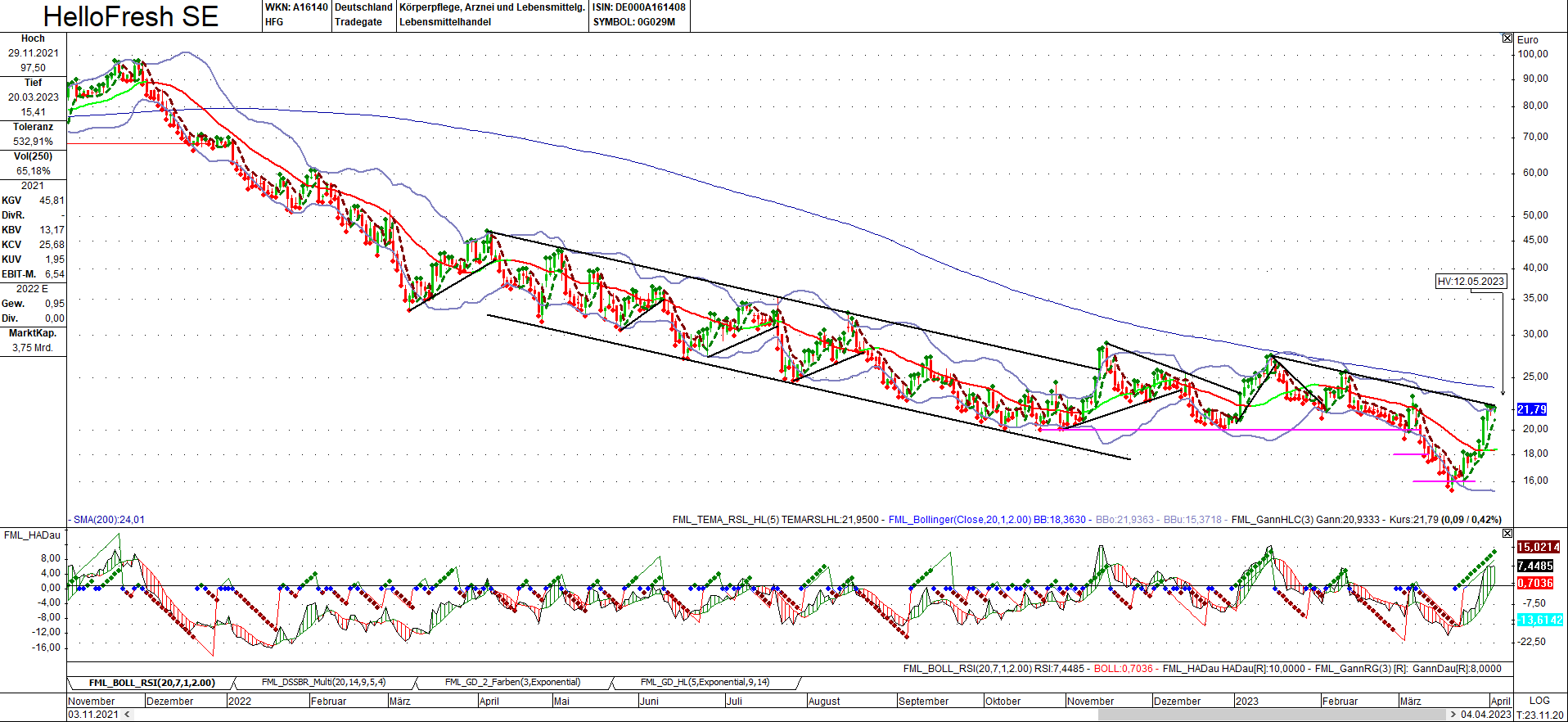Screen dimensions: 1568x722
Task: Click the cyan -13,6142 indicator value label
Action: tap(1539, 620)
